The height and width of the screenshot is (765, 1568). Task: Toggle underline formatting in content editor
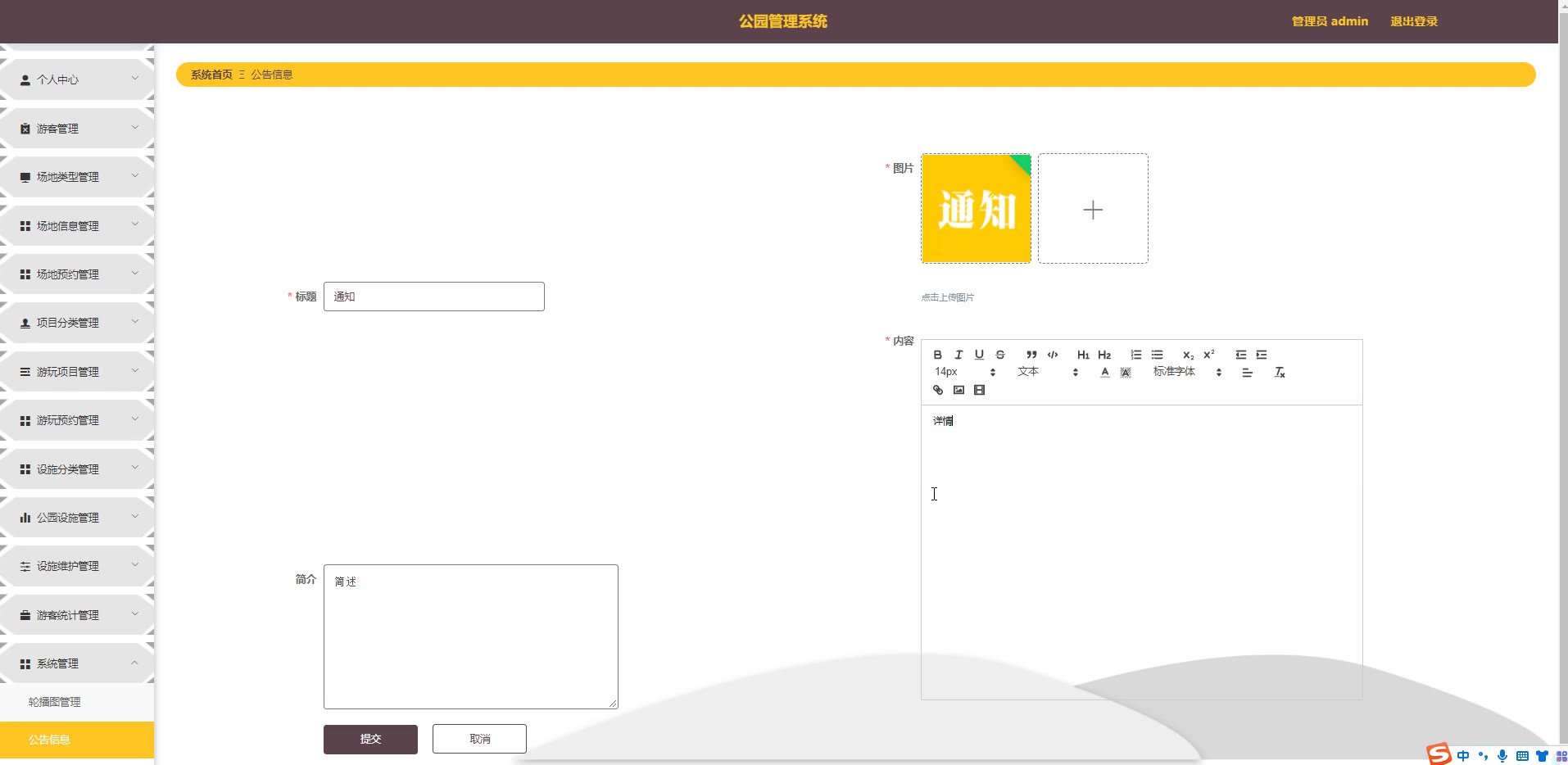point(979,355)
